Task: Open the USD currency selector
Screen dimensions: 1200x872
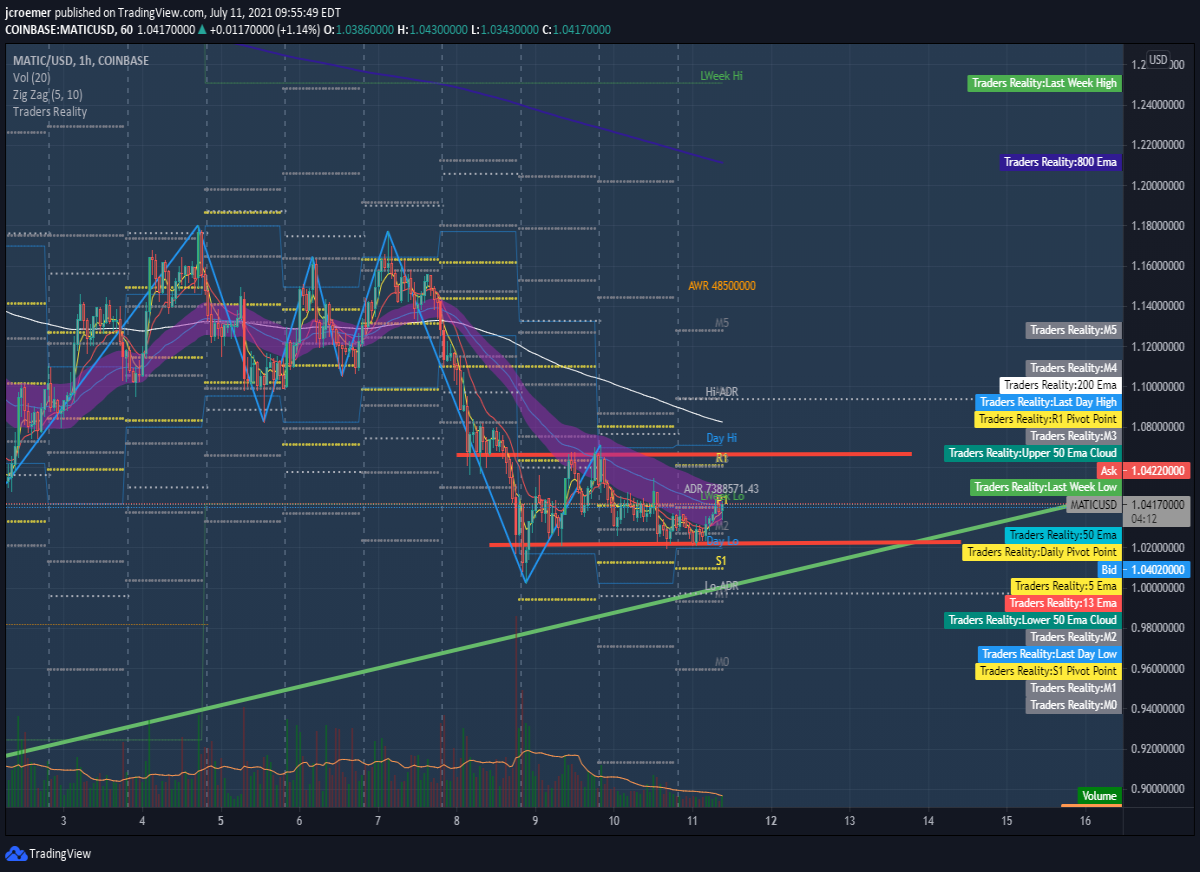Action: tap(1159, 60)
